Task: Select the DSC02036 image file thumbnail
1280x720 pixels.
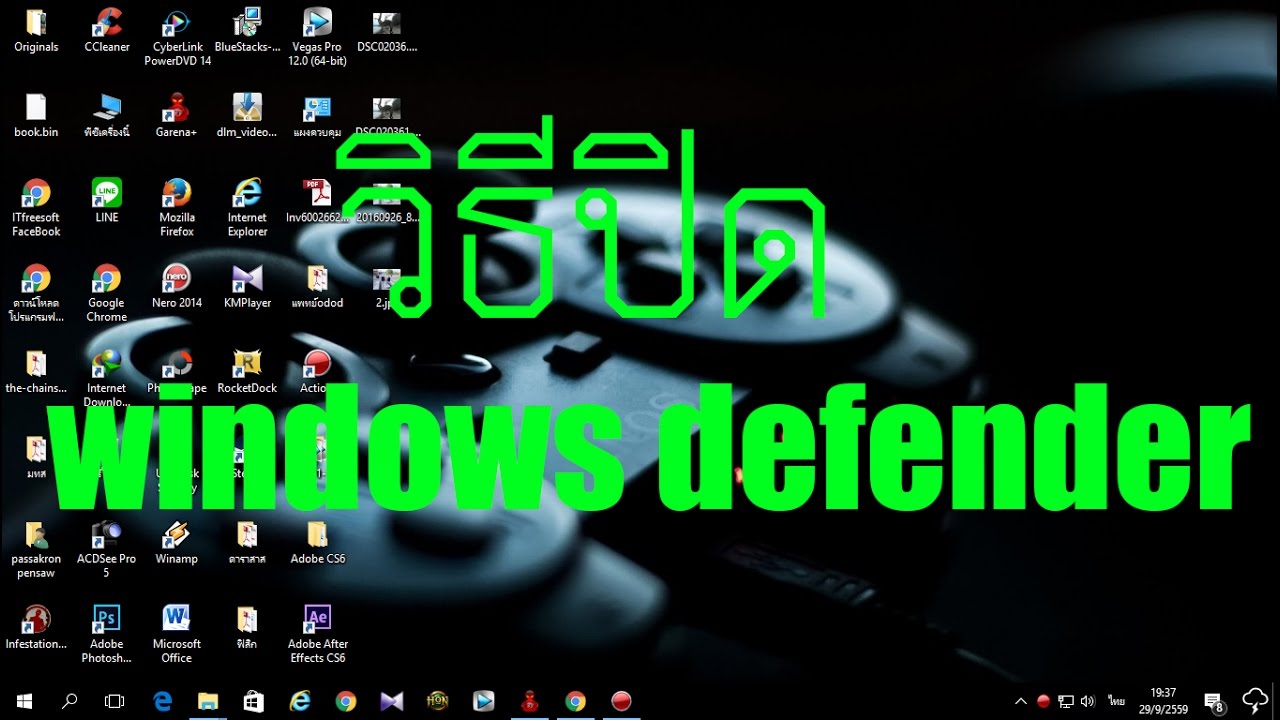Action: [x=386, y=30]
